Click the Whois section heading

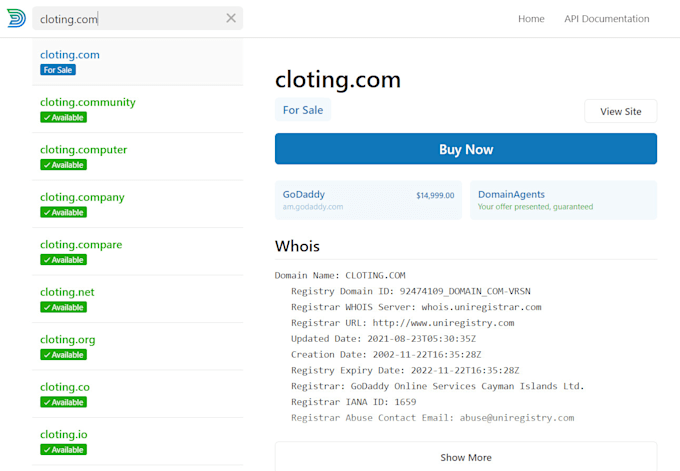point(297,246)
